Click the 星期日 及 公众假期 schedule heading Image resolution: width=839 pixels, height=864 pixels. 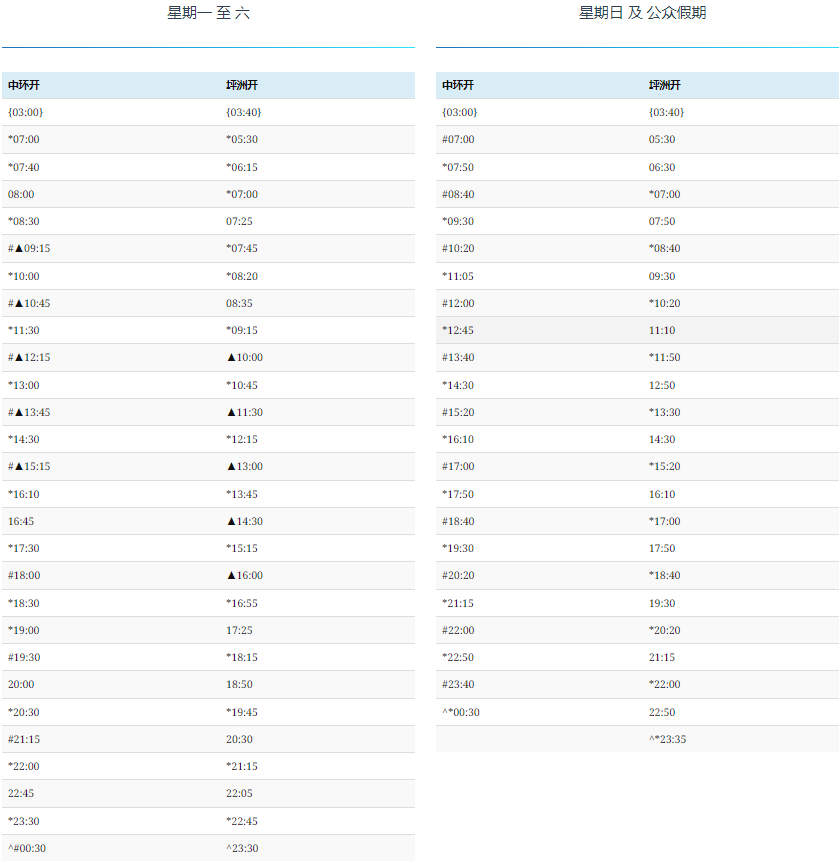click(642, 13)
